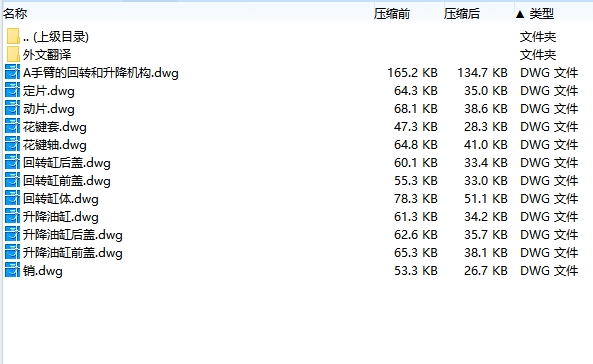This screenshot has width=593, height=364.
Task: Click the 62.6 KB size value
Action: [x=416, y=235]
